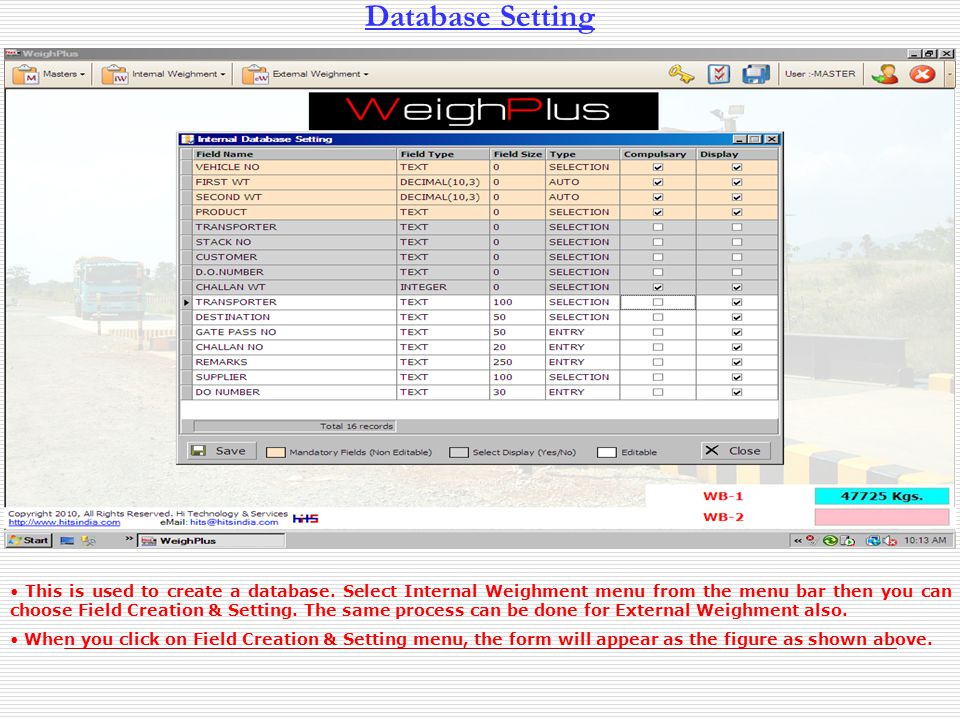Screen dimensions: 960x720
Task: Click the User :-MASTER label
Action: click(x=820, y=74)
